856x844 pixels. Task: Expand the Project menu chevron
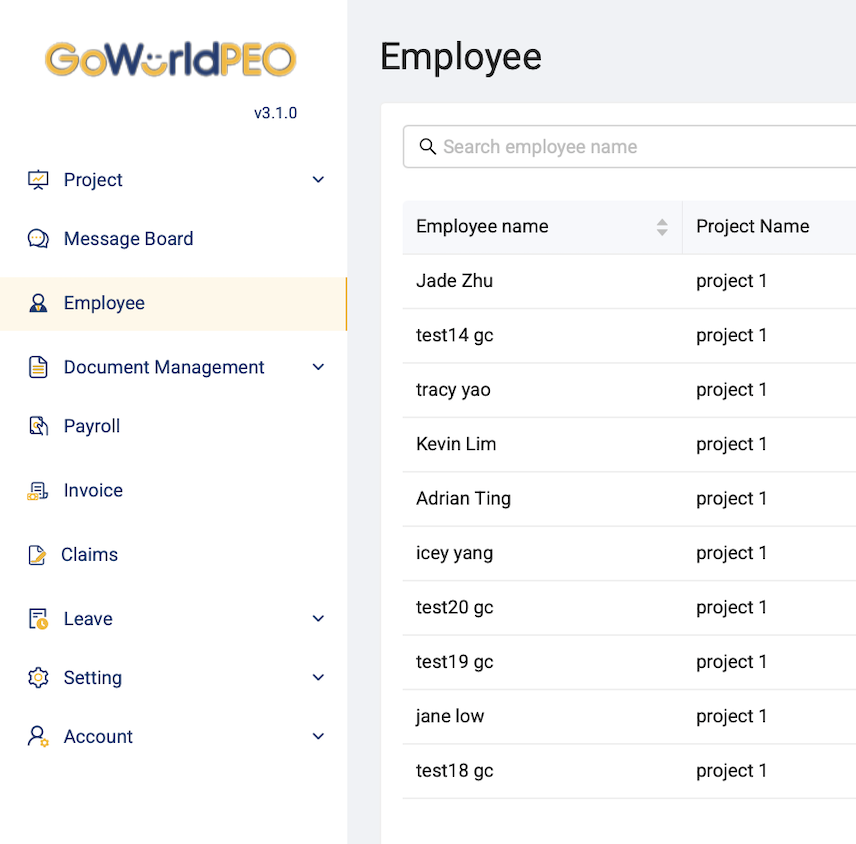tap(318, 180)
